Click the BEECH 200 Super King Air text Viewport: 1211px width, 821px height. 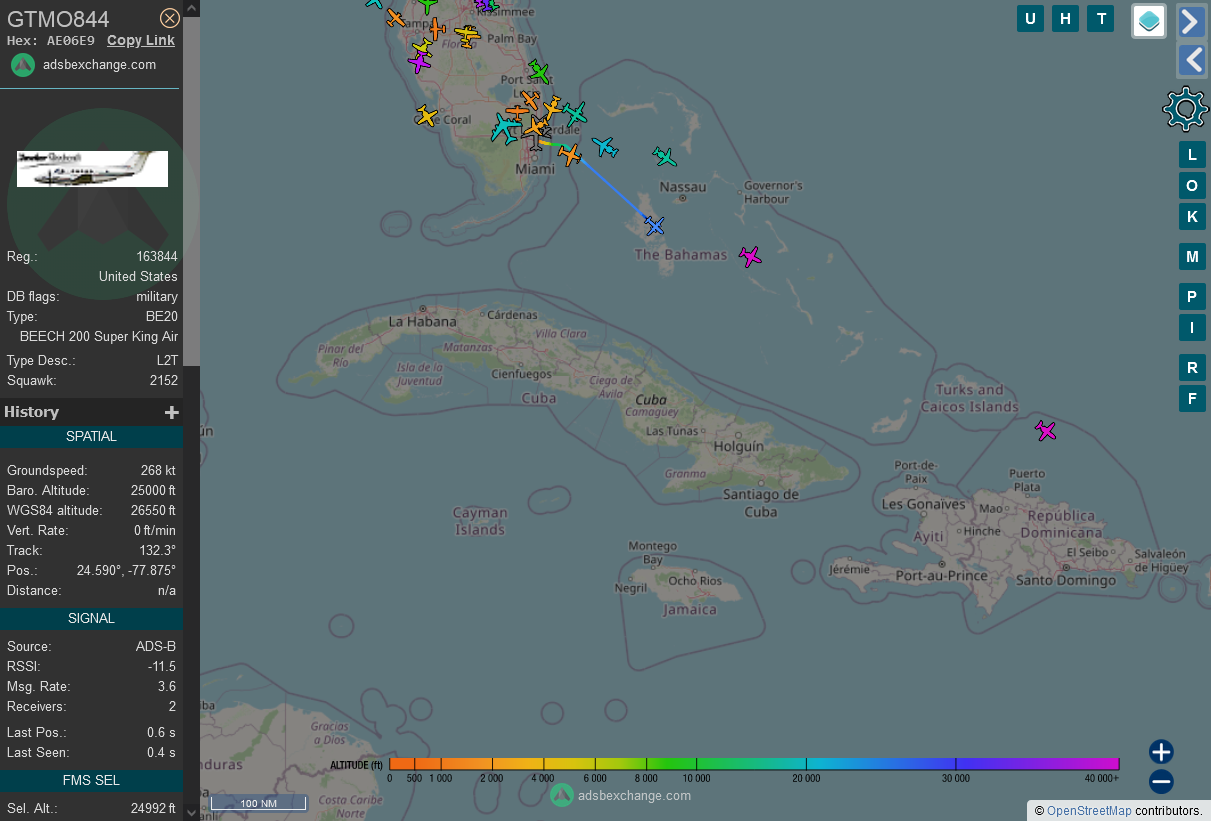99,337
